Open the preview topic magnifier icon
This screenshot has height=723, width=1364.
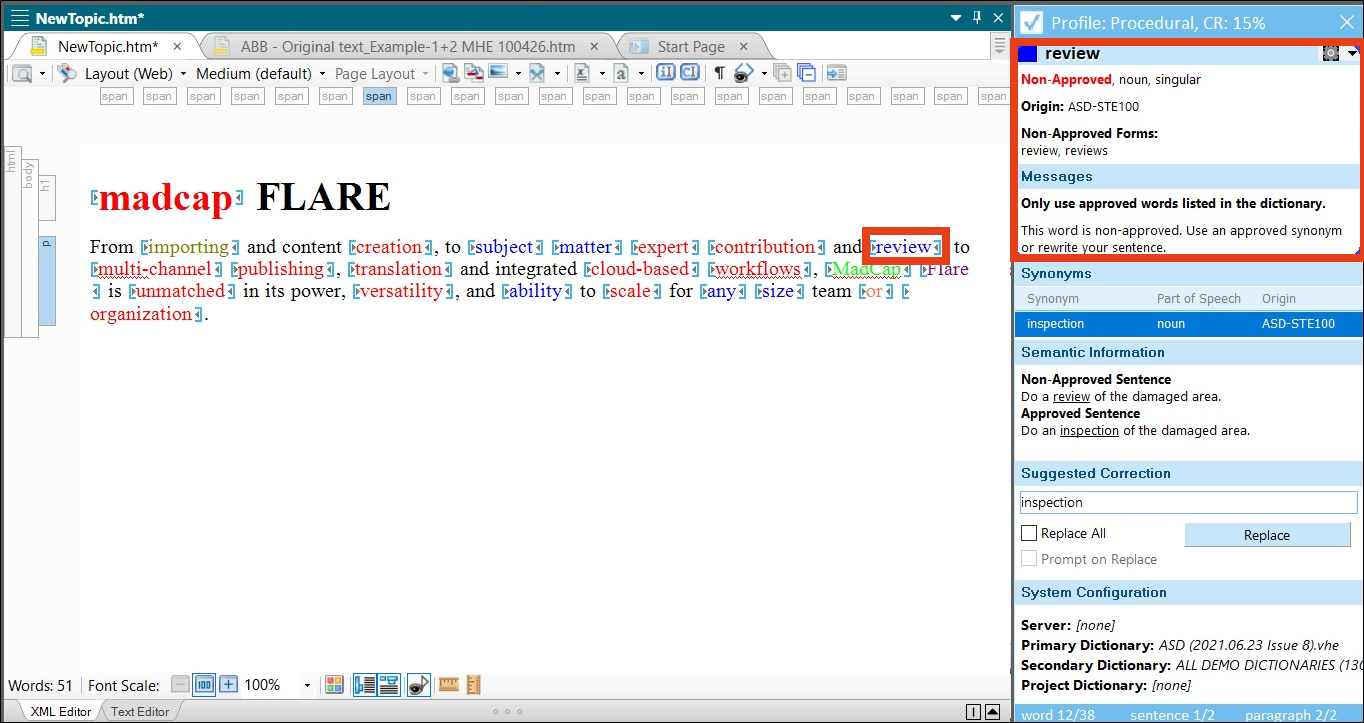[x=22, y=73]
